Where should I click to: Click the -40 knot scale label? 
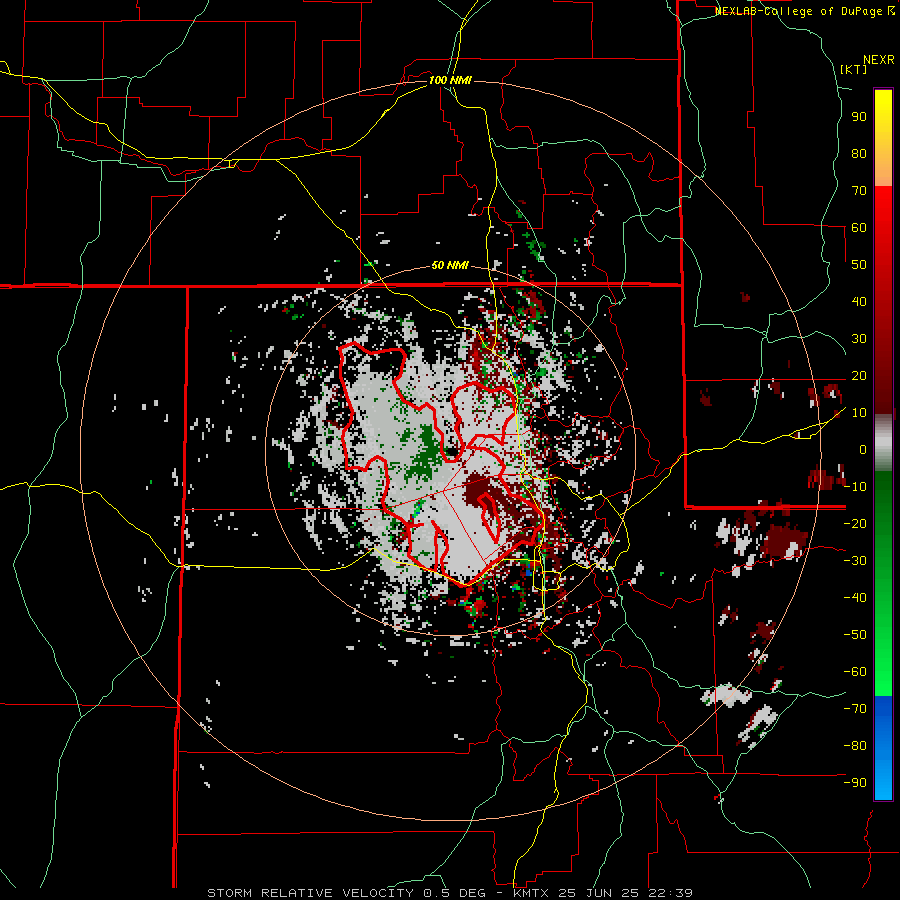[x=855, y=598]
